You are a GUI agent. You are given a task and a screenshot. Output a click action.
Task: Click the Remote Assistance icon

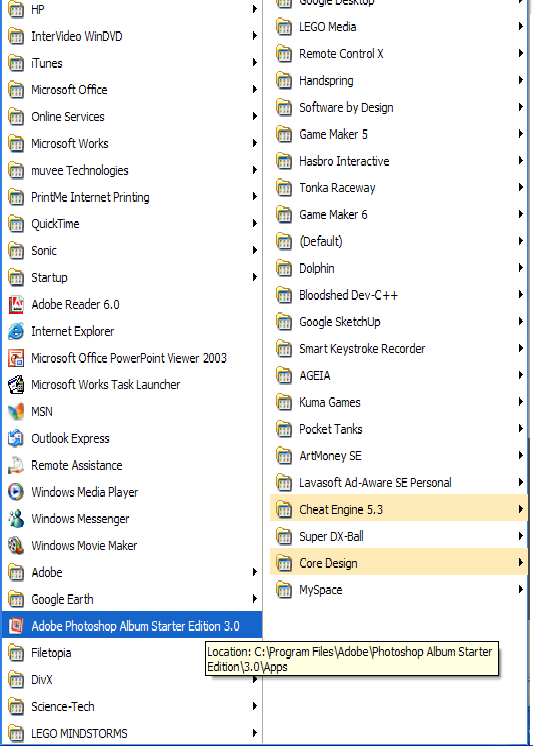(16, 465)
